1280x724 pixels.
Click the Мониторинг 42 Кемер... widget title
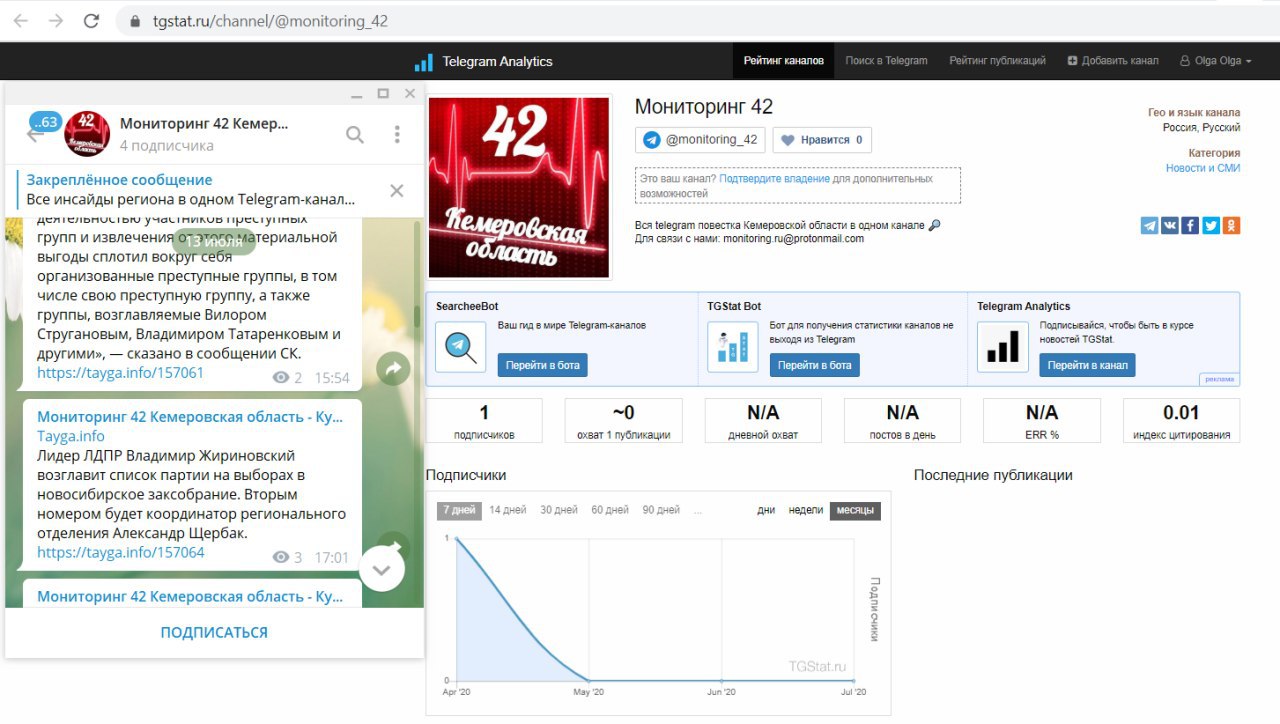pos(204,124)
